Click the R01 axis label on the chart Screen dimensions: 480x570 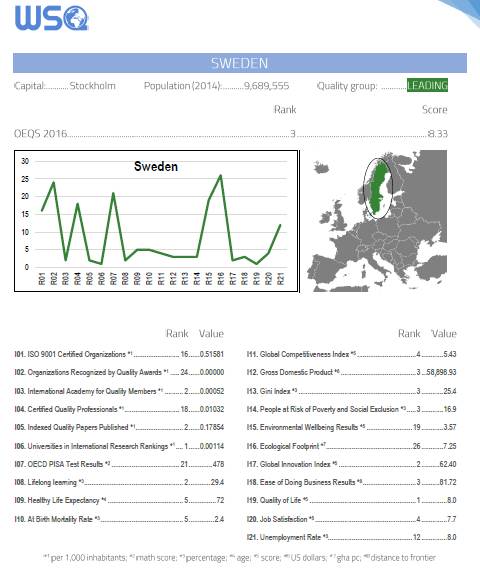pos(41,278)
